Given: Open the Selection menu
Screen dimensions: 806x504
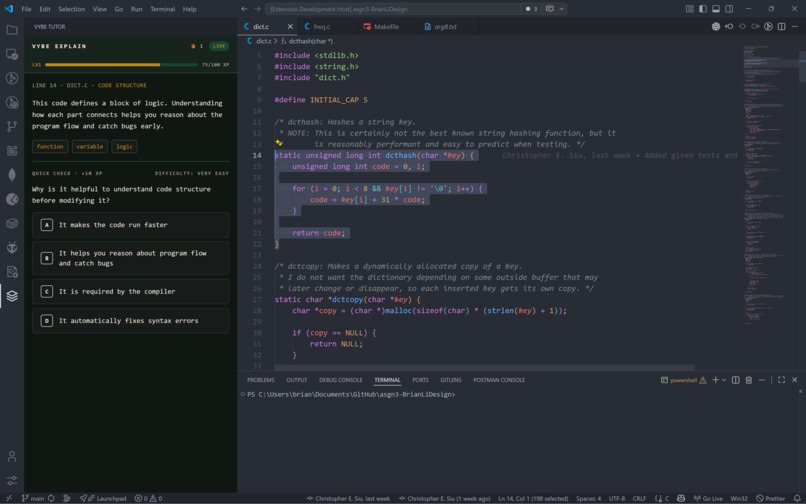Looking at the screenshot, I should point(71,9).
